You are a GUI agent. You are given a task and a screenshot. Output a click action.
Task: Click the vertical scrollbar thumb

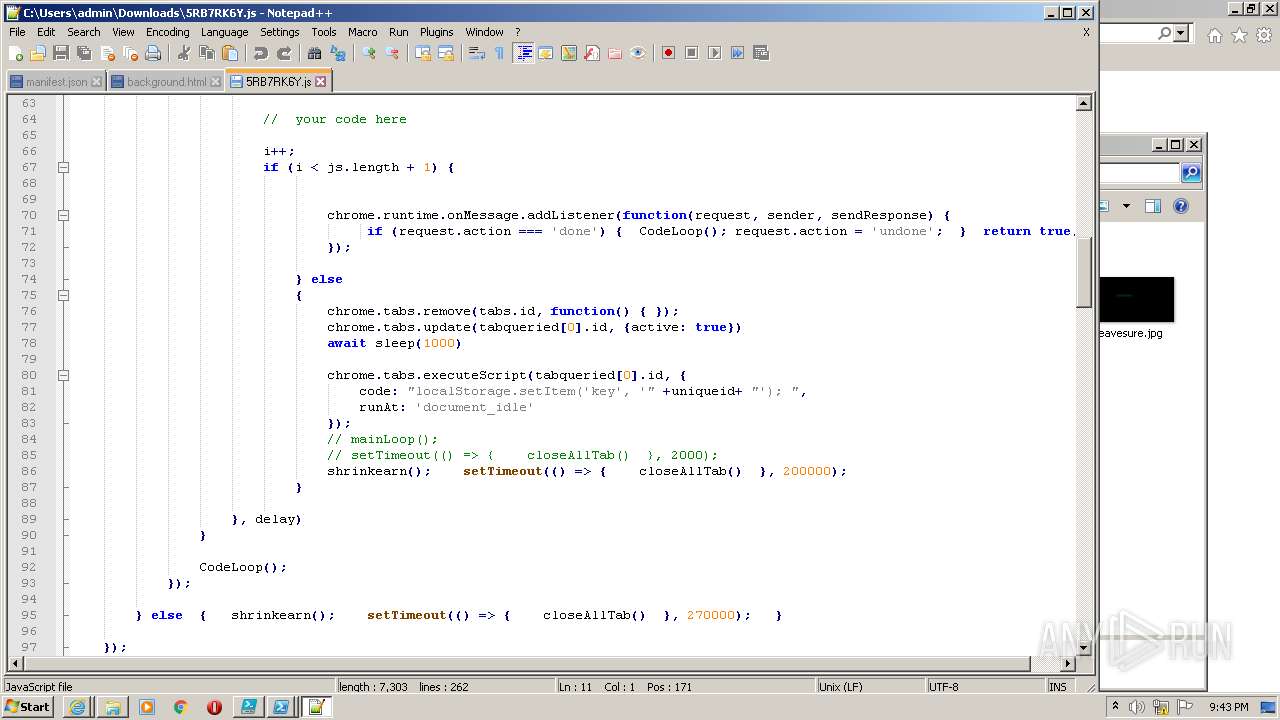pyautogui.click(x=1084, y=273)
